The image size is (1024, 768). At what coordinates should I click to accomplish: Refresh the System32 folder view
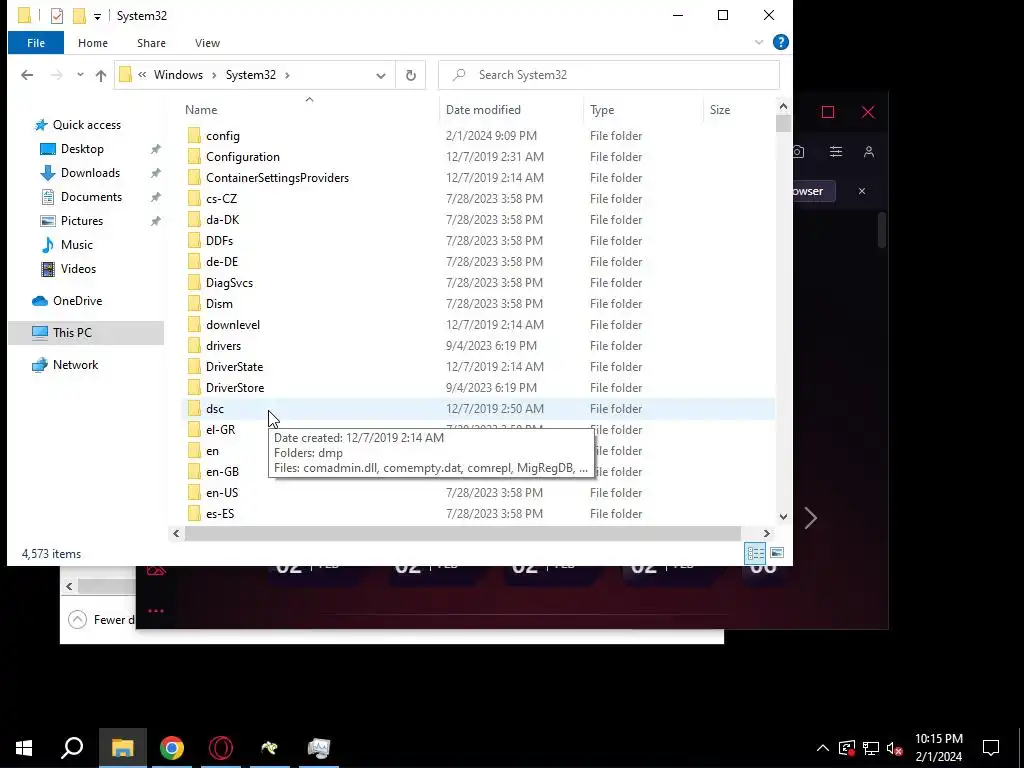click(x=411, y=75)
